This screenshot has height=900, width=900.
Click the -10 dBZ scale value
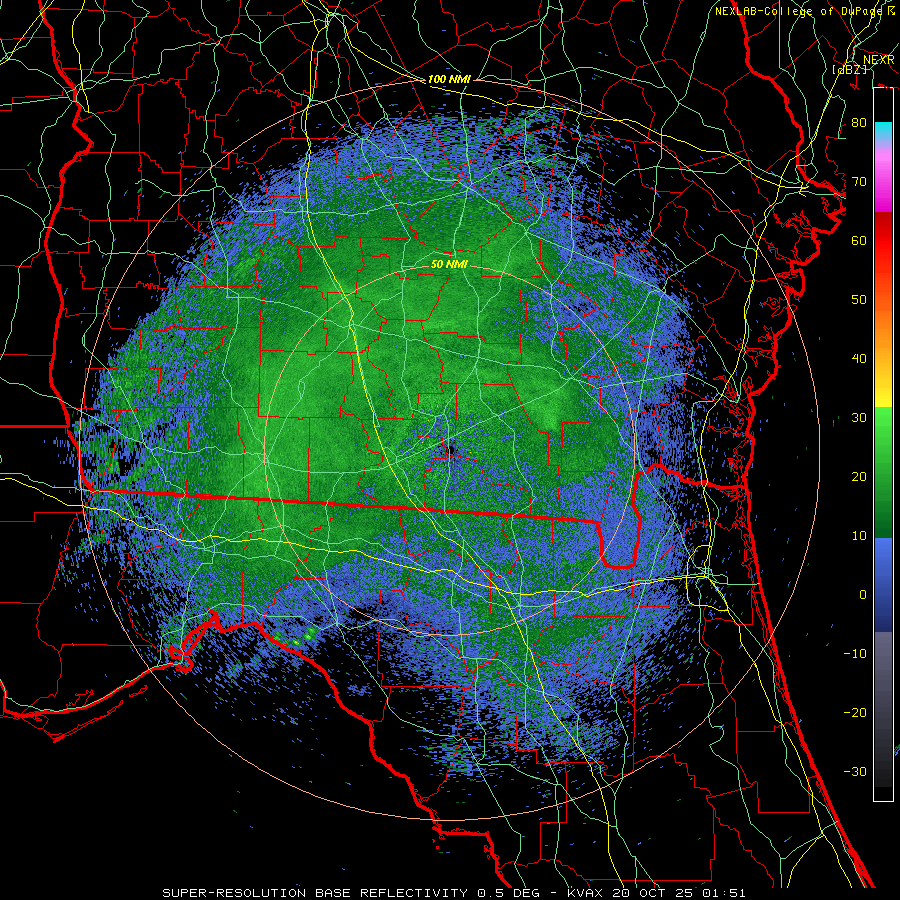point(855,653)
